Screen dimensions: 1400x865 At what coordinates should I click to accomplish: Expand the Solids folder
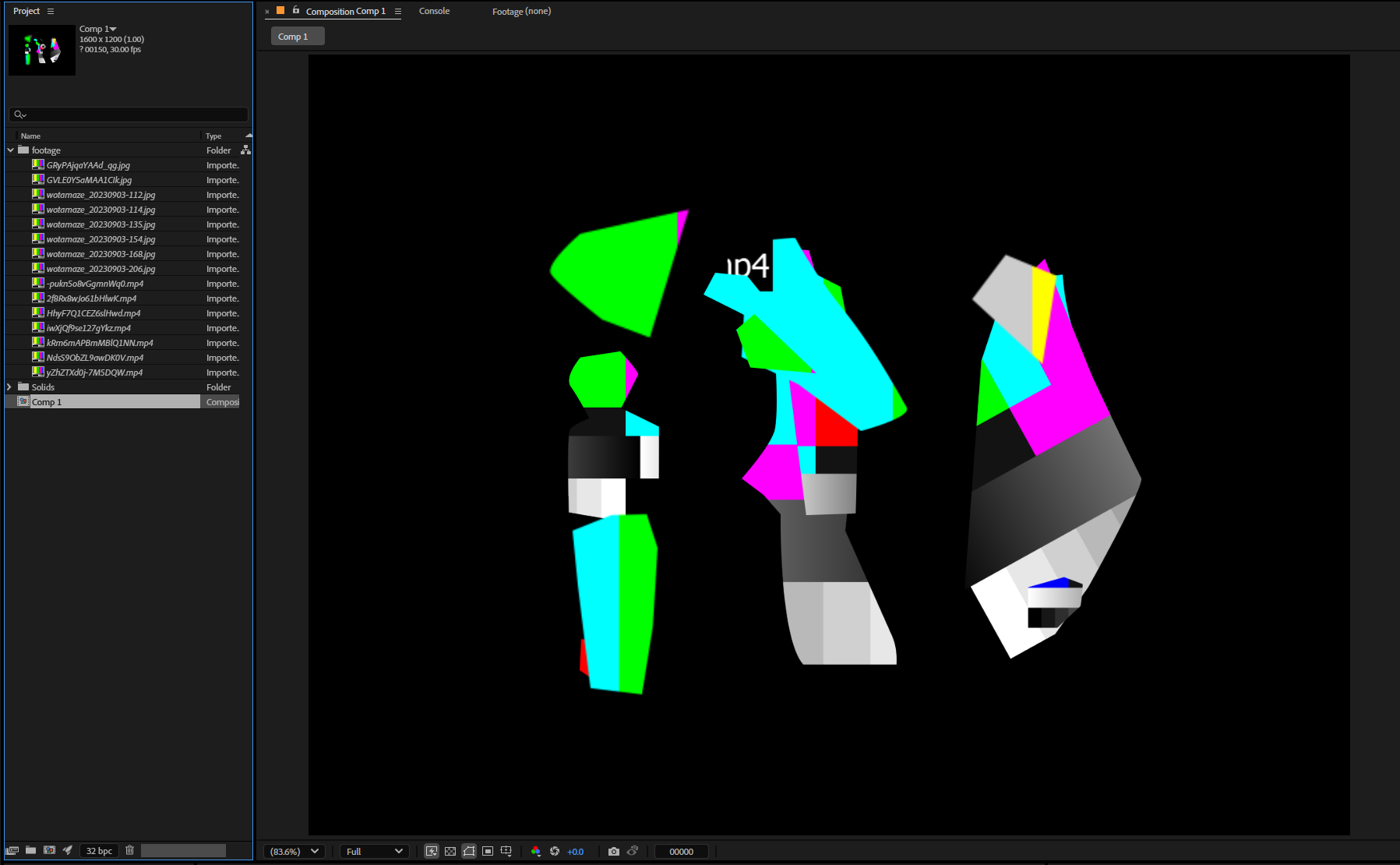point(10,387)
